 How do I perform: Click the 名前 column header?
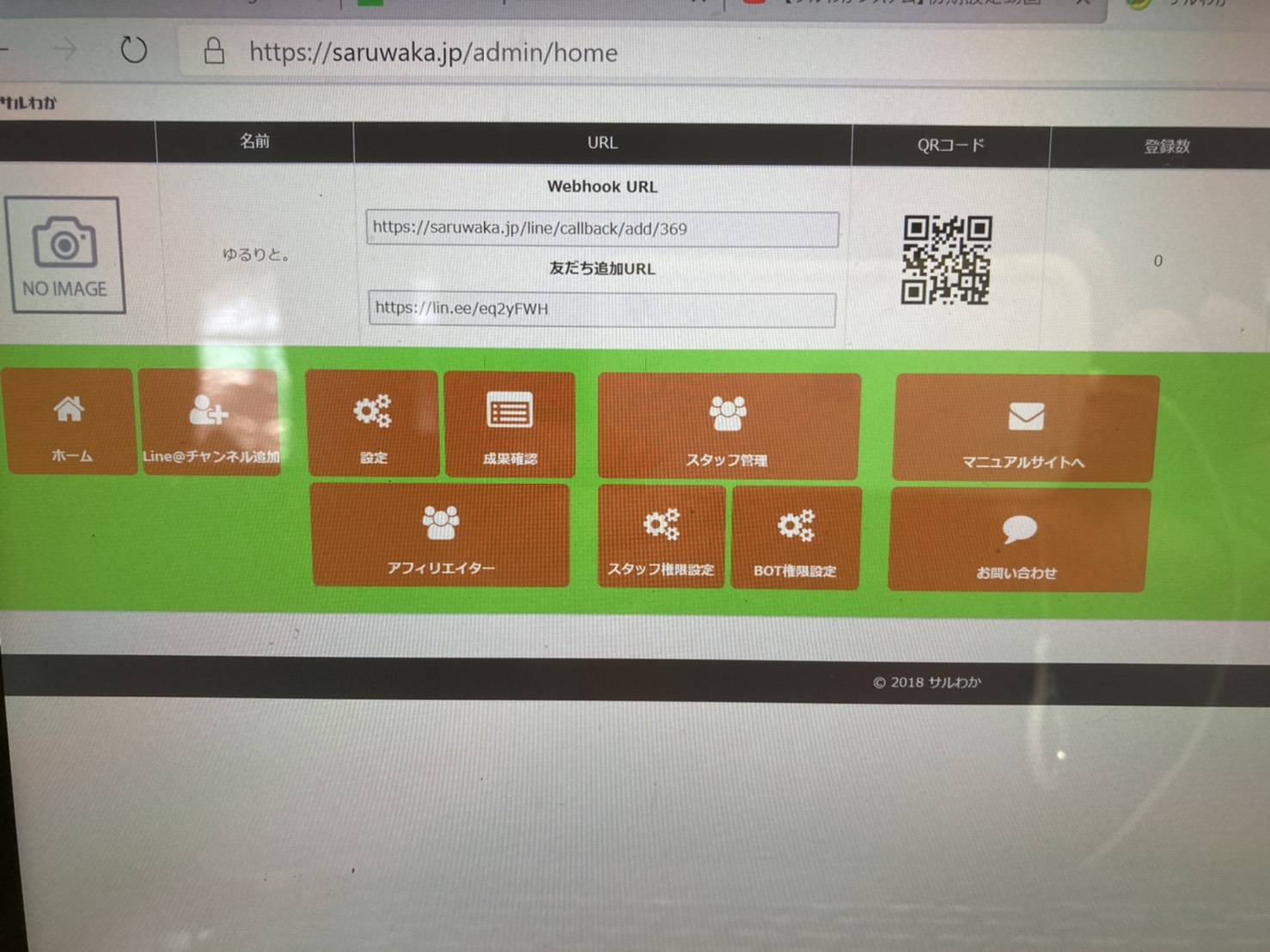254,141
